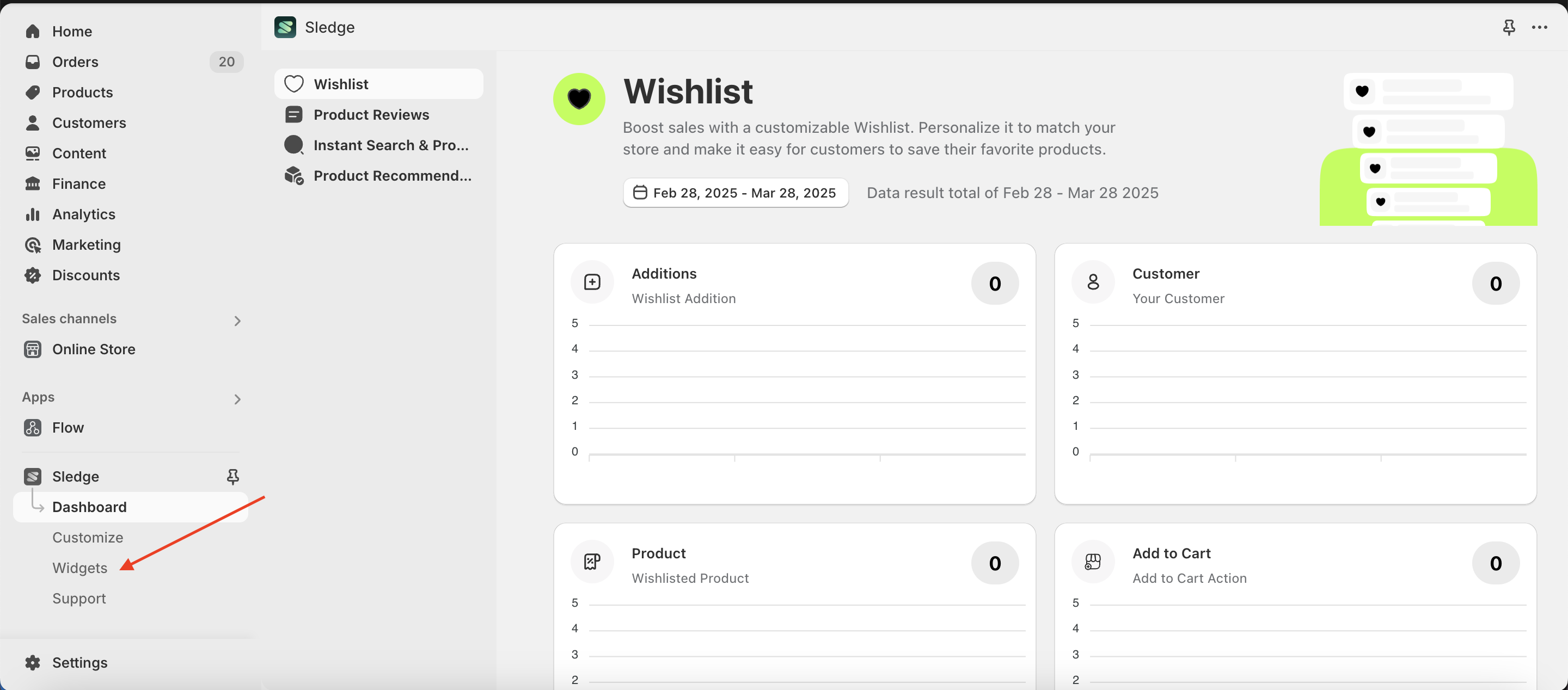Click the Customers person icon
The image size is (1568, 690).
pos(33,122)
